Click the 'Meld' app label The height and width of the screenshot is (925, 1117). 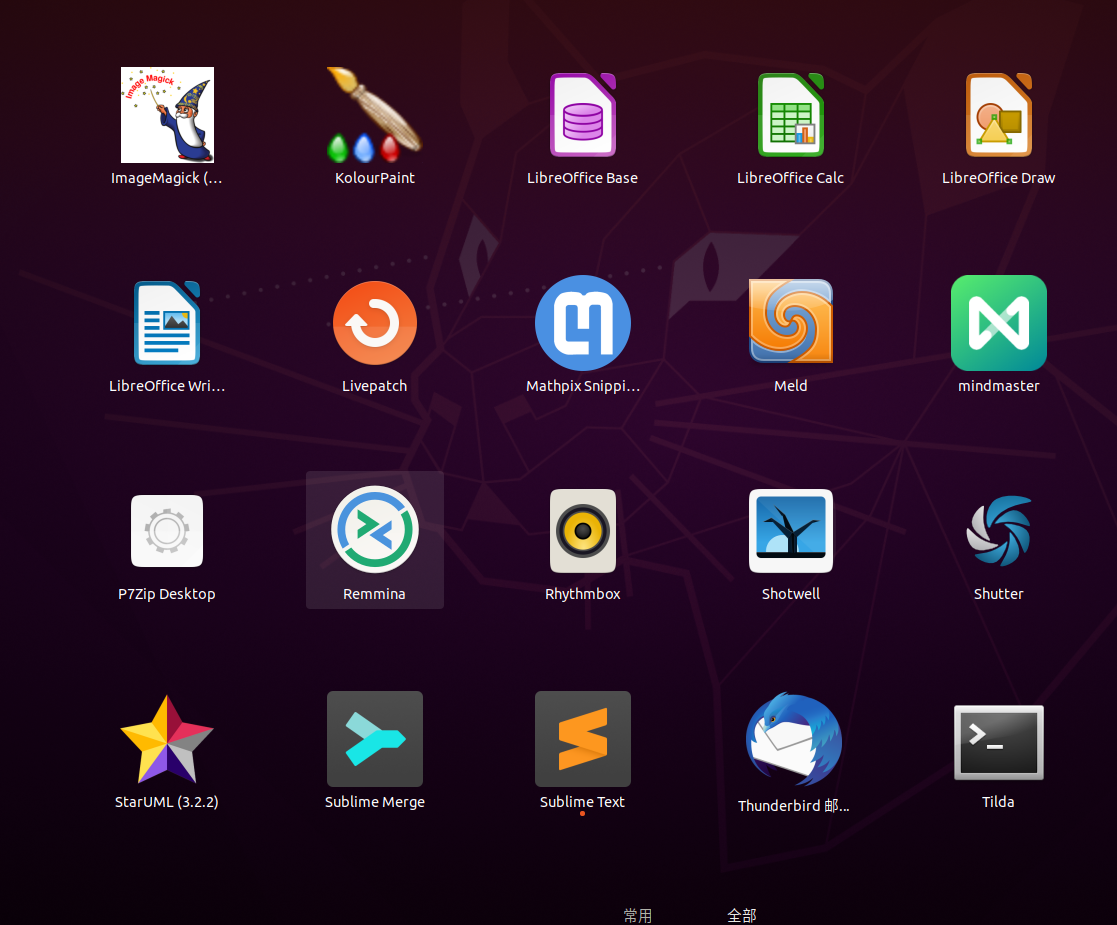click(791, 386)
